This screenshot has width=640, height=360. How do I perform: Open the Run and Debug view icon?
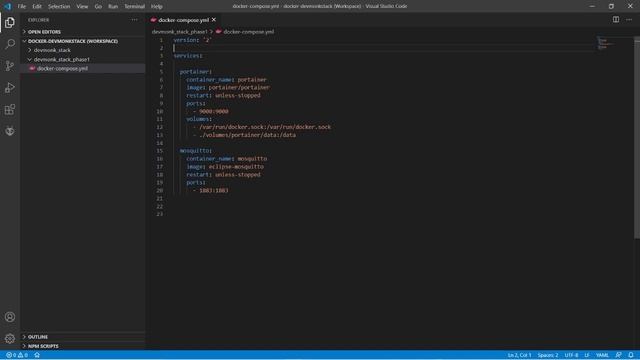(x=10, y=87)
